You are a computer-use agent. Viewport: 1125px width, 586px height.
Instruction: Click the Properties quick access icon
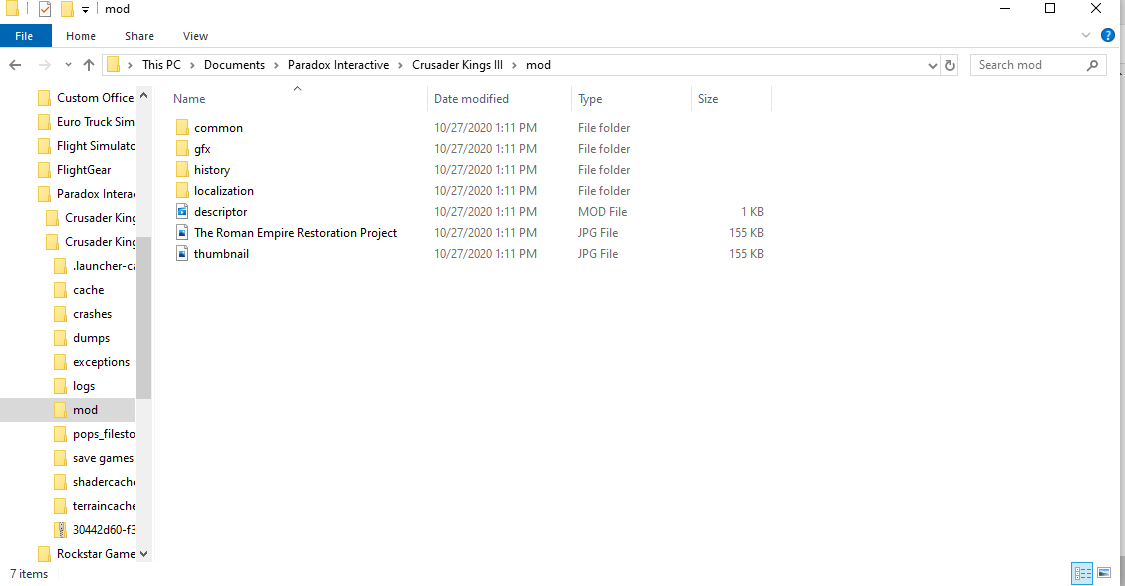click(x=45, y=9)
